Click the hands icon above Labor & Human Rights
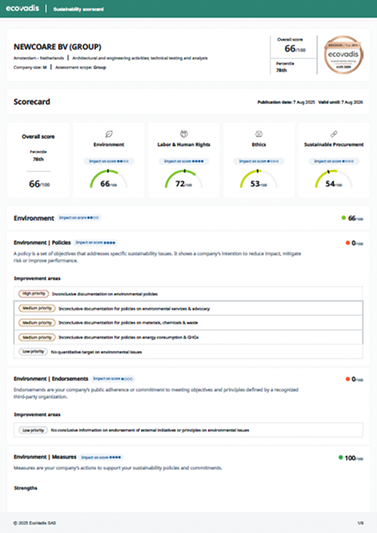377x533 pixels. point(184,134)
